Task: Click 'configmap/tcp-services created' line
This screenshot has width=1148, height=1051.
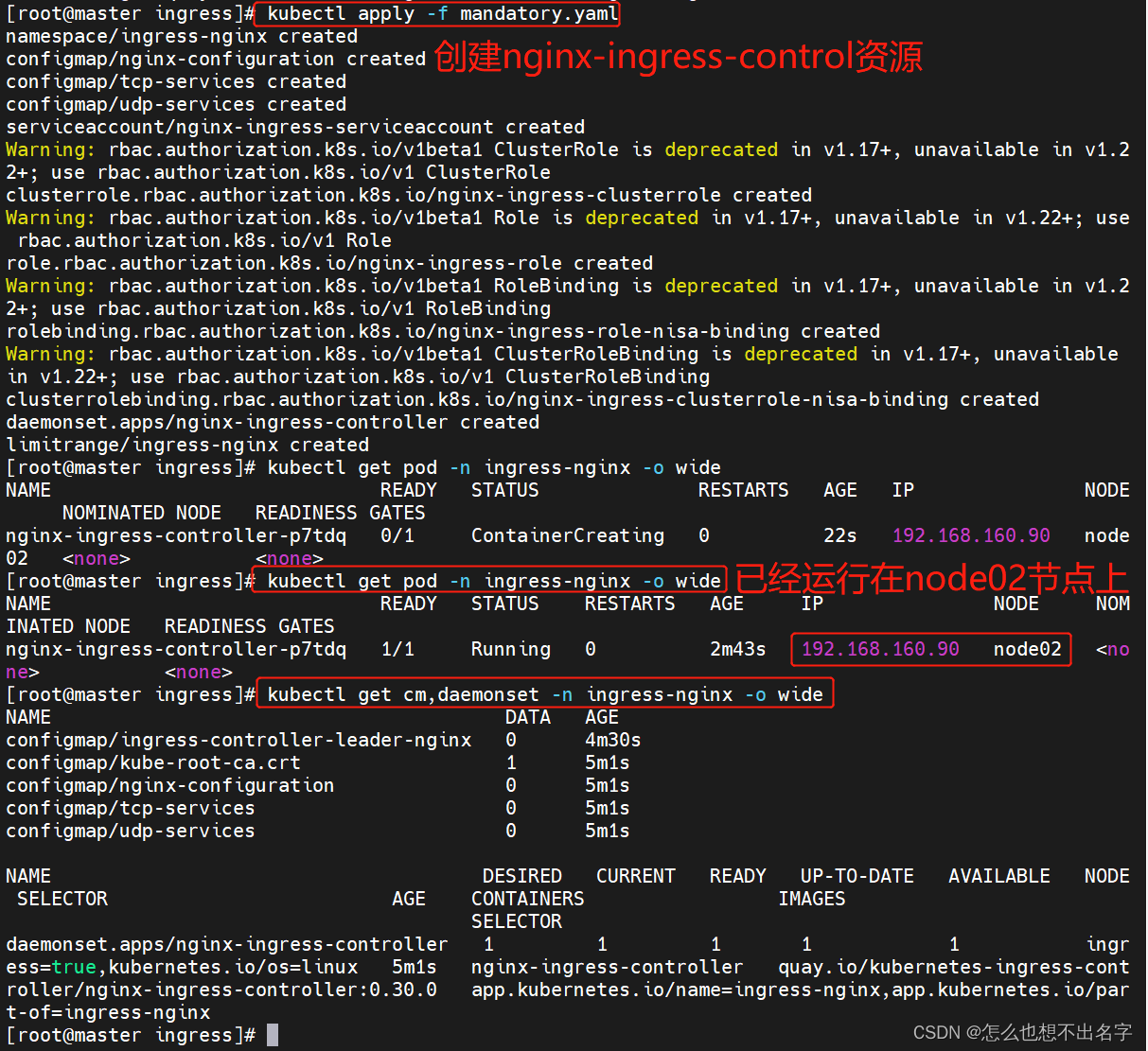Action: pyautogui.click(x=176, y=81)
